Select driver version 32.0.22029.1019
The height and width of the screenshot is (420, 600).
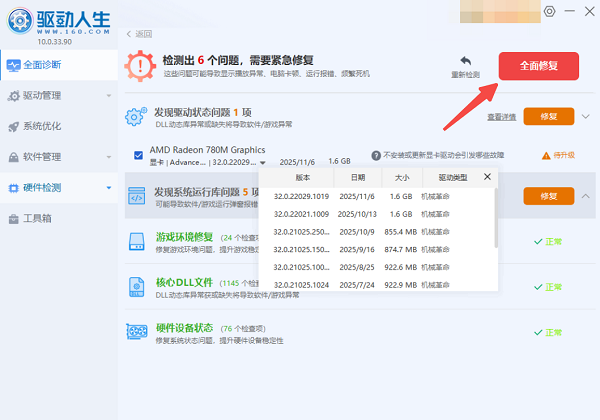377,197
